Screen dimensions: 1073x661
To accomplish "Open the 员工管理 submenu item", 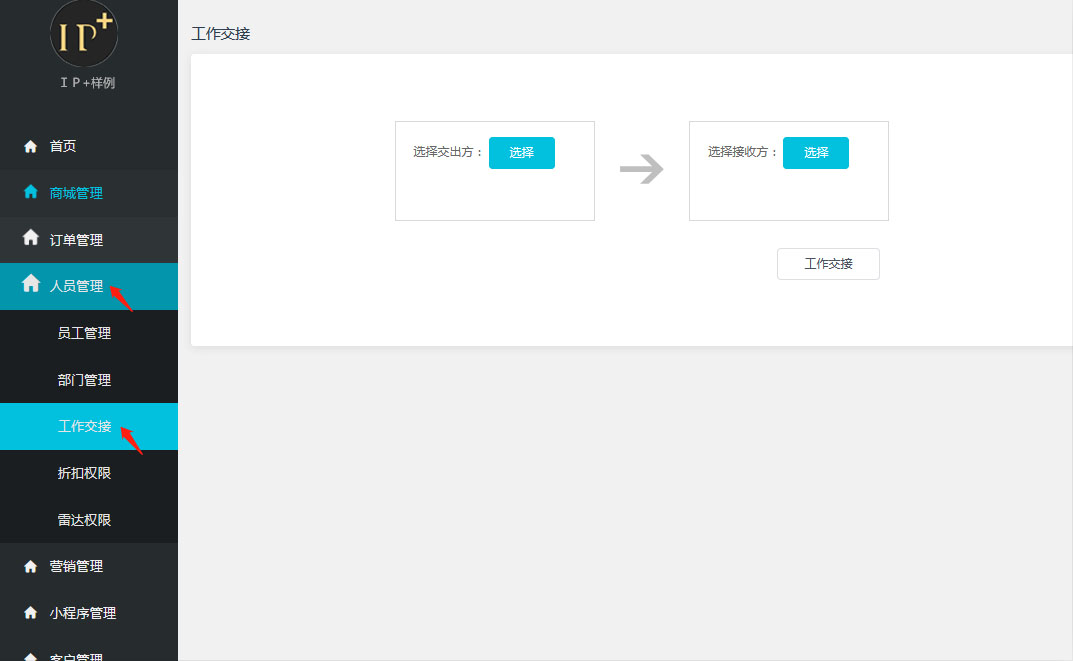I will 84,333.
